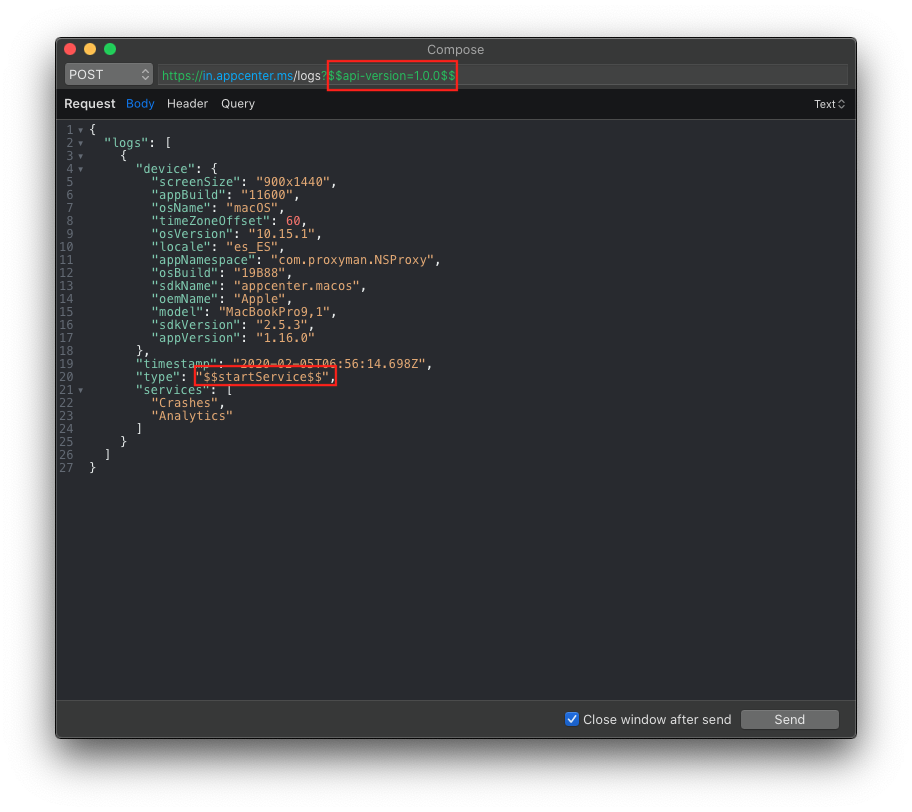Click the highlighted $$startService$$ value
This screenshot has height=812, width=912.
[264, 376]
